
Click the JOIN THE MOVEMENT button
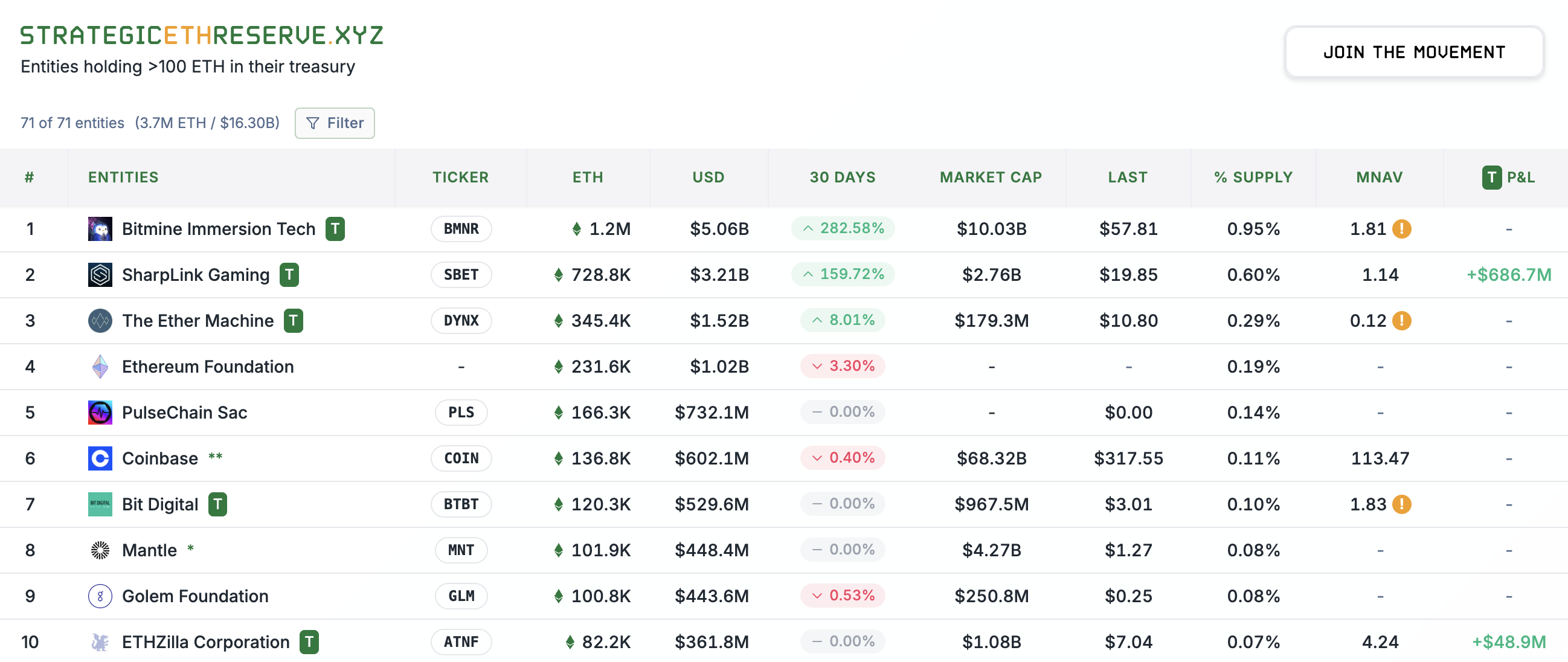(x=1413, y=53)
